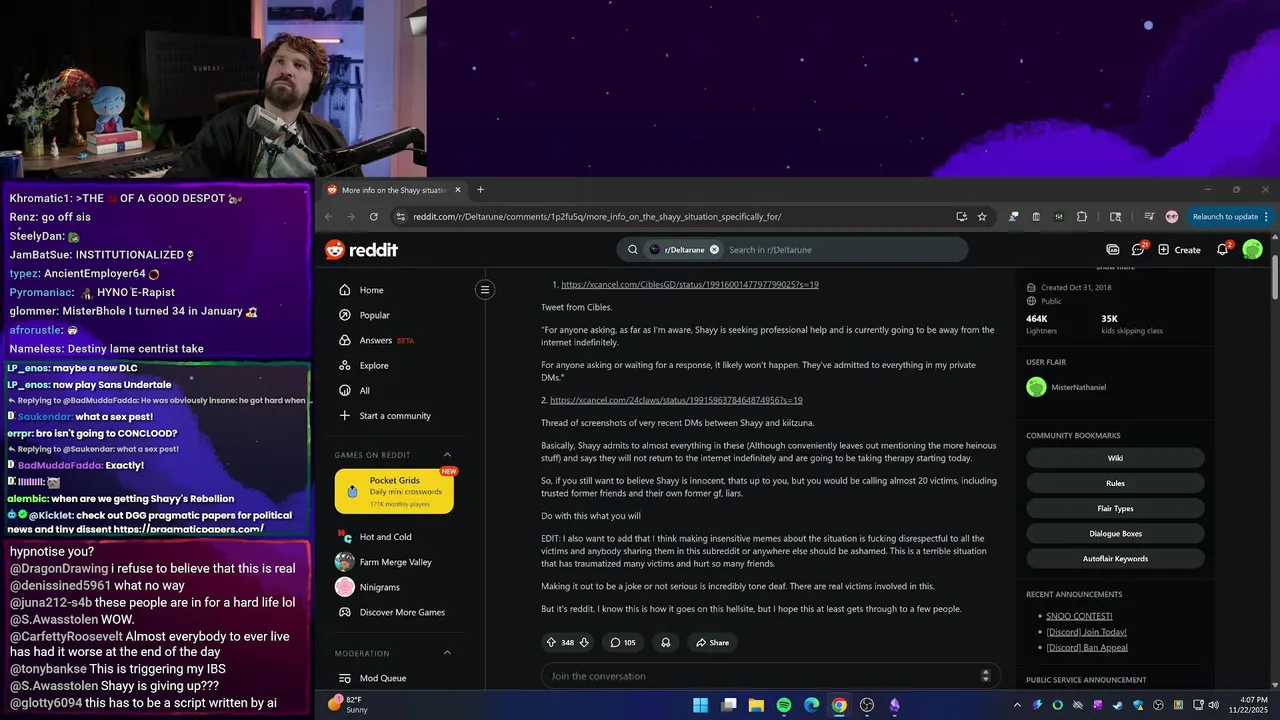Viewport: 1280px width, 720px height.
Task: Open the 105 comments button
Action: (623, 642)
